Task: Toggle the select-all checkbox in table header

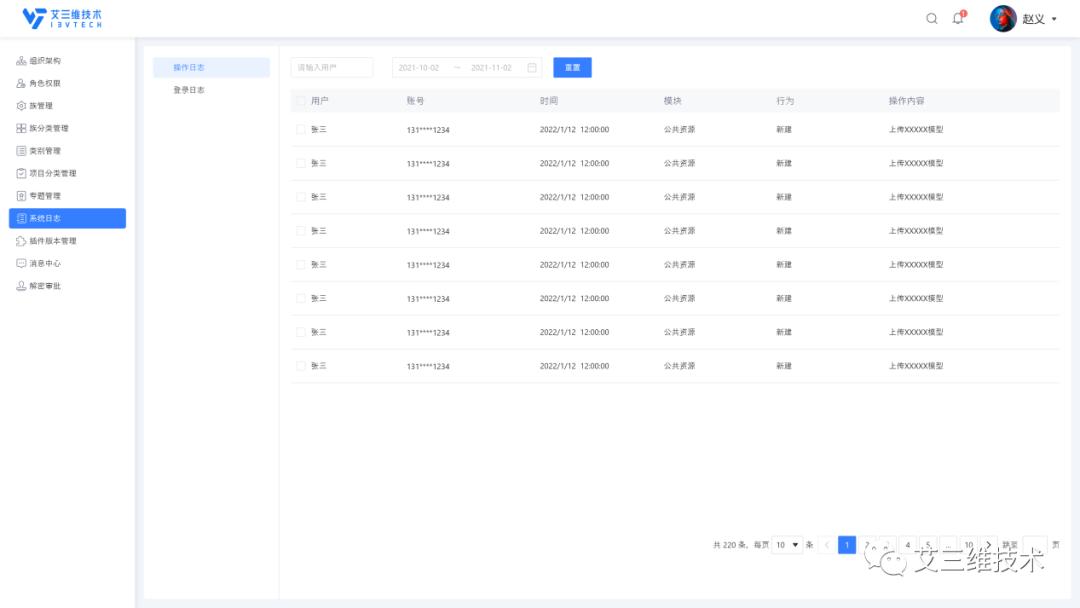Action: [x=300, y=101]
